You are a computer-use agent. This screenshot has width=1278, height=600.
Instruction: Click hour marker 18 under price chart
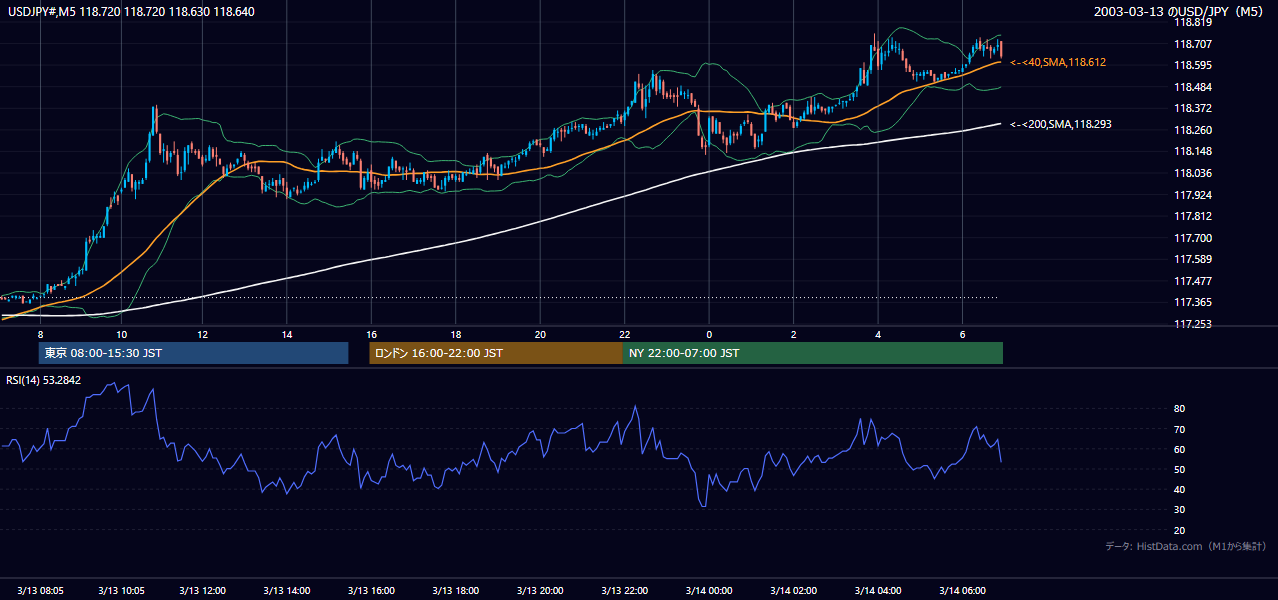click(x=456, y=334)
